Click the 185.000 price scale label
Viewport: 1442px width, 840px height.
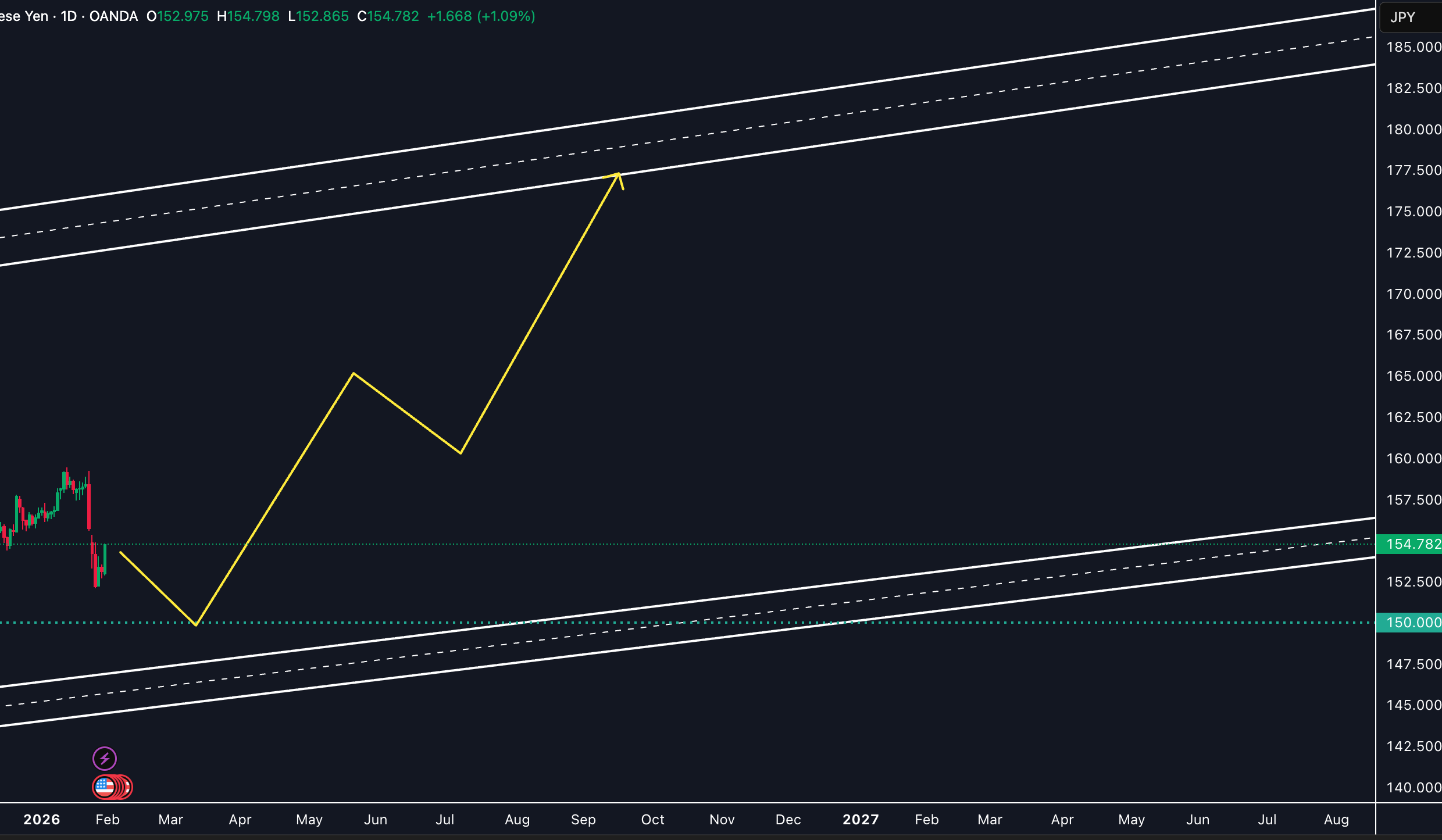point(1413,47)
